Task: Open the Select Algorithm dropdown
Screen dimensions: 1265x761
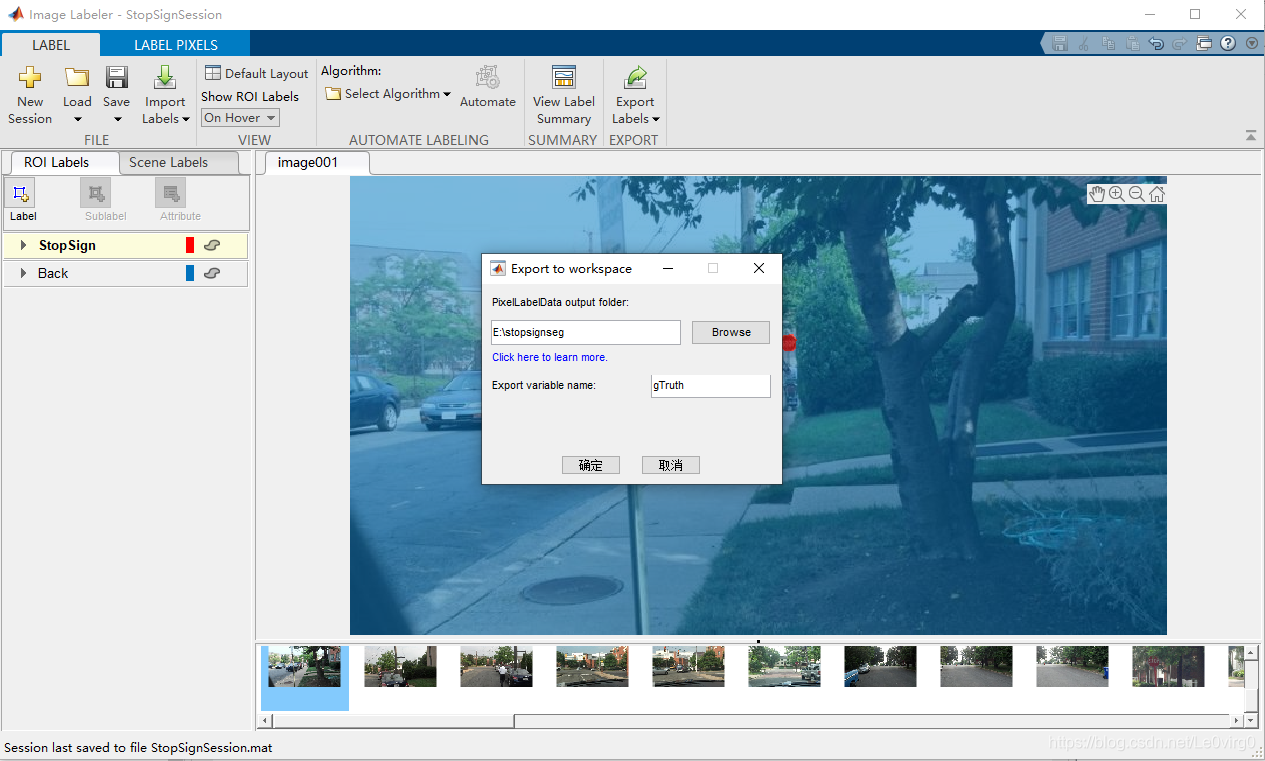Action: [x=388, y=94]
